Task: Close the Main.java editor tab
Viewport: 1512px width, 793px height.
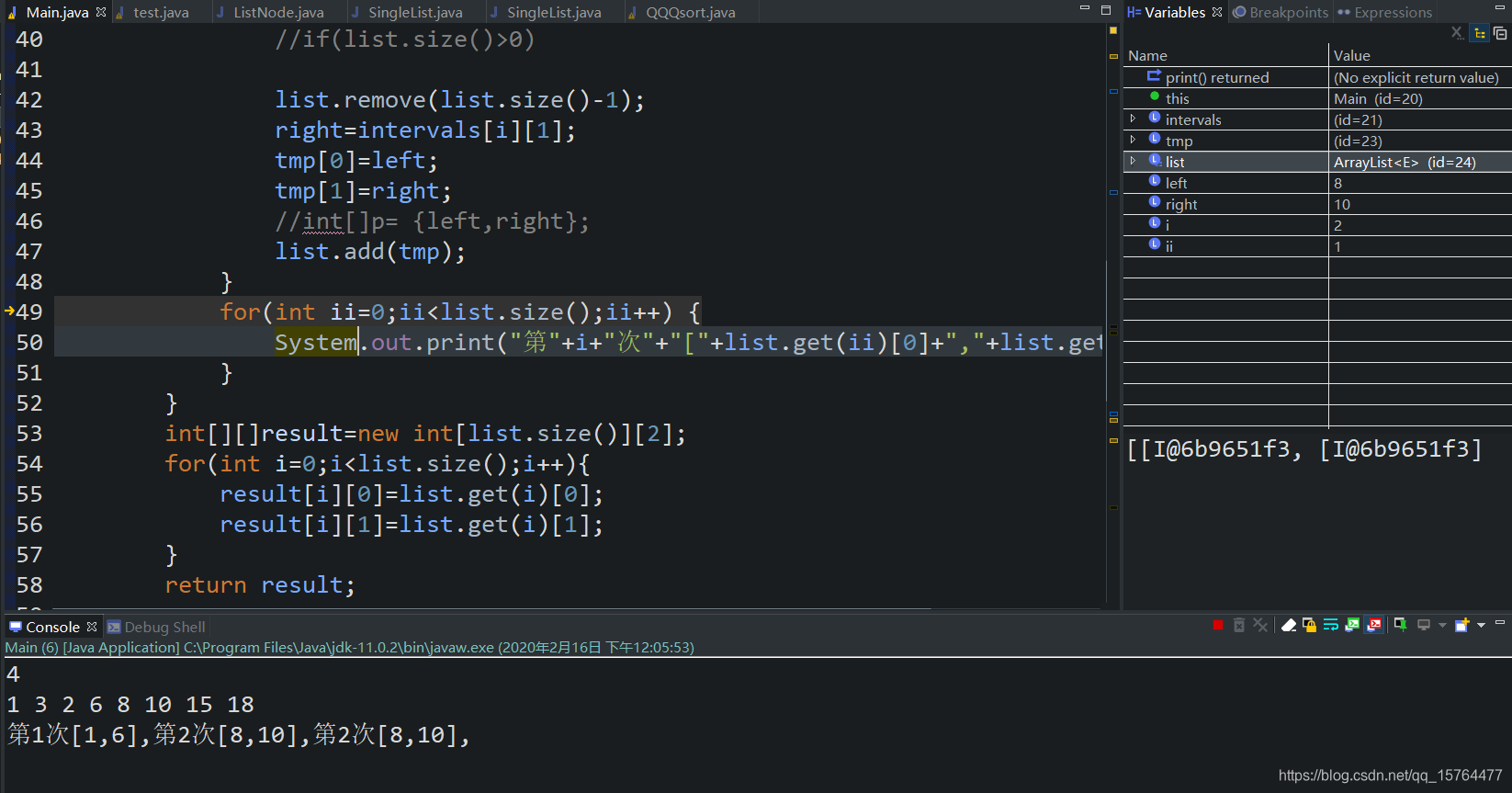Action: point(101,12)
